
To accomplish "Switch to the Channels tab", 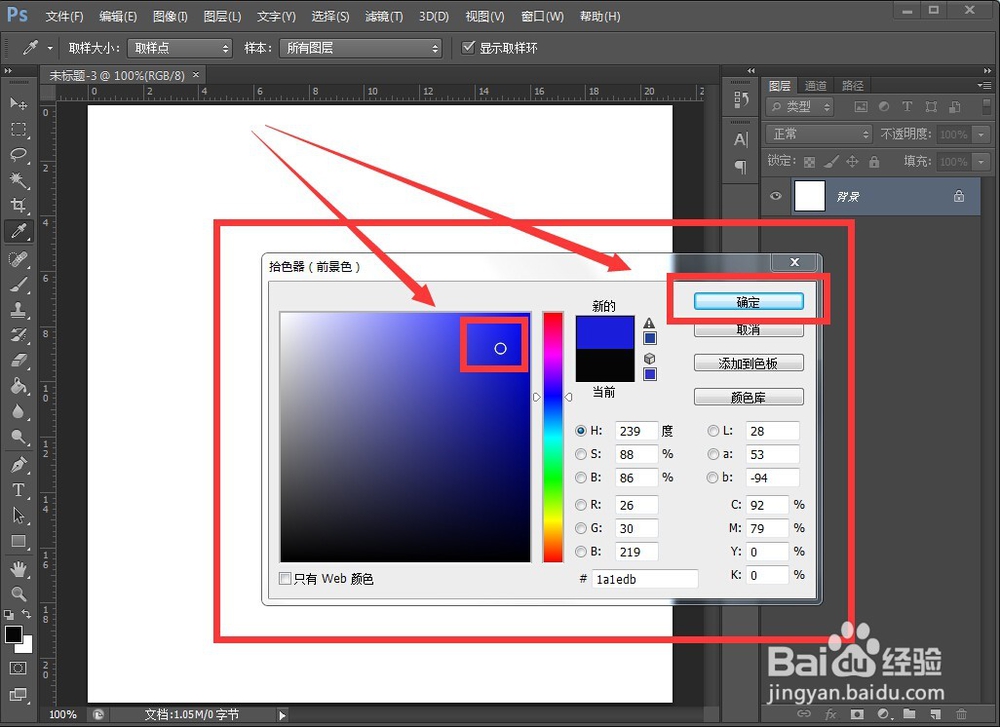I will pyautogui.click(x=815, y=85).
